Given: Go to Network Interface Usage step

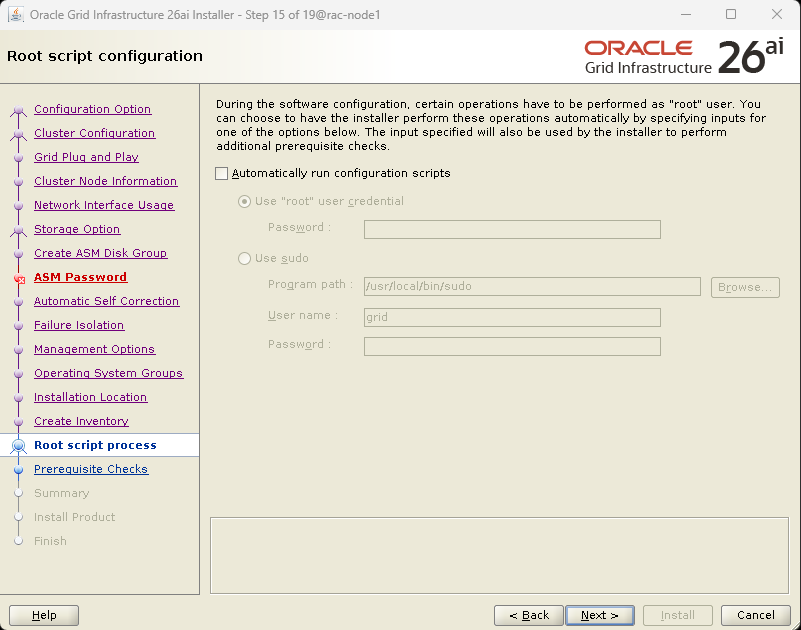Looking at the screenshot, I should pos(104,205).
